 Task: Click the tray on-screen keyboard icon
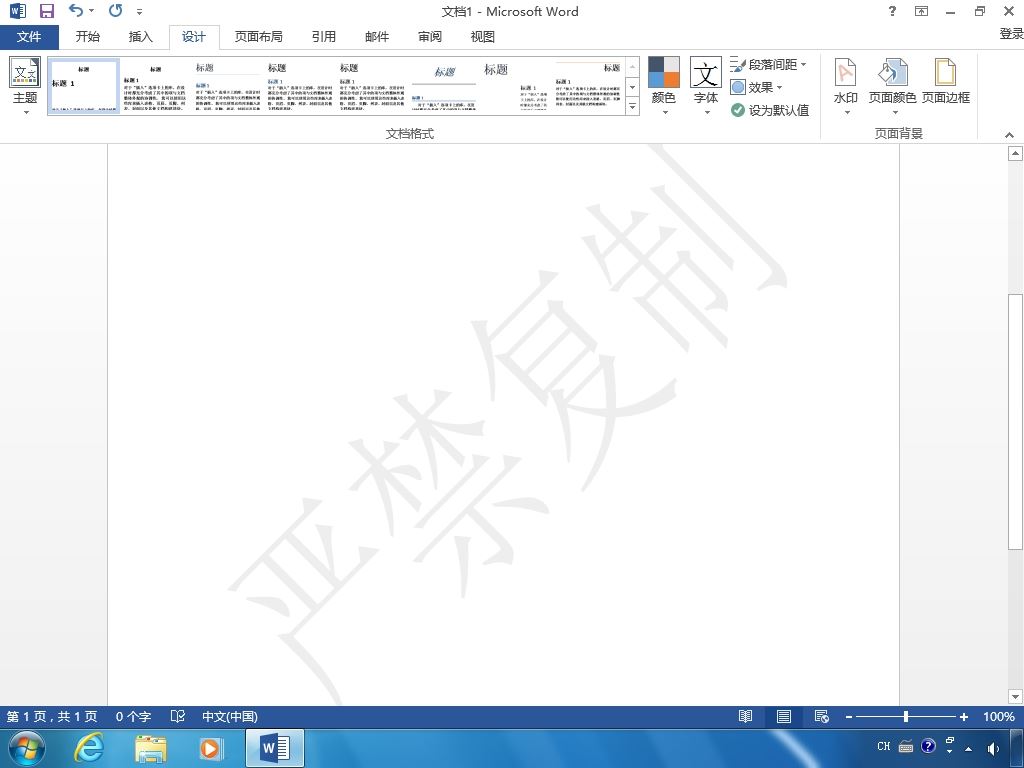point(906,746)
